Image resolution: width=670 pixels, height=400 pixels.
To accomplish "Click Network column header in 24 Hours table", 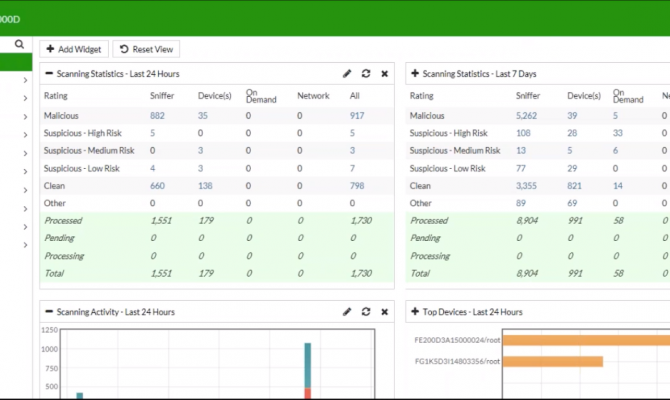I will pos(313,96).
